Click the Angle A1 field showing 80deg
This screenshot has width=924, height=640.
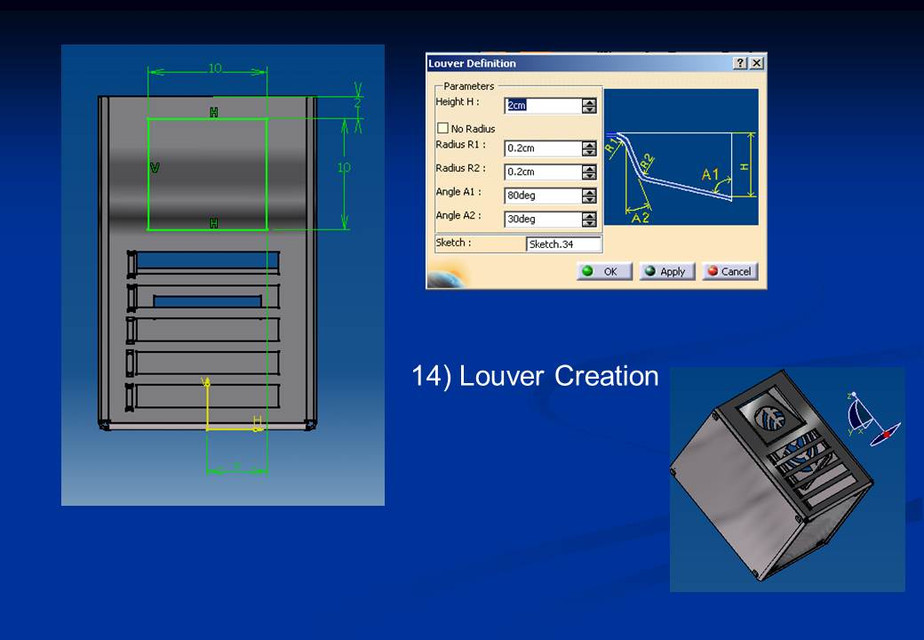[x=543, y=195]
